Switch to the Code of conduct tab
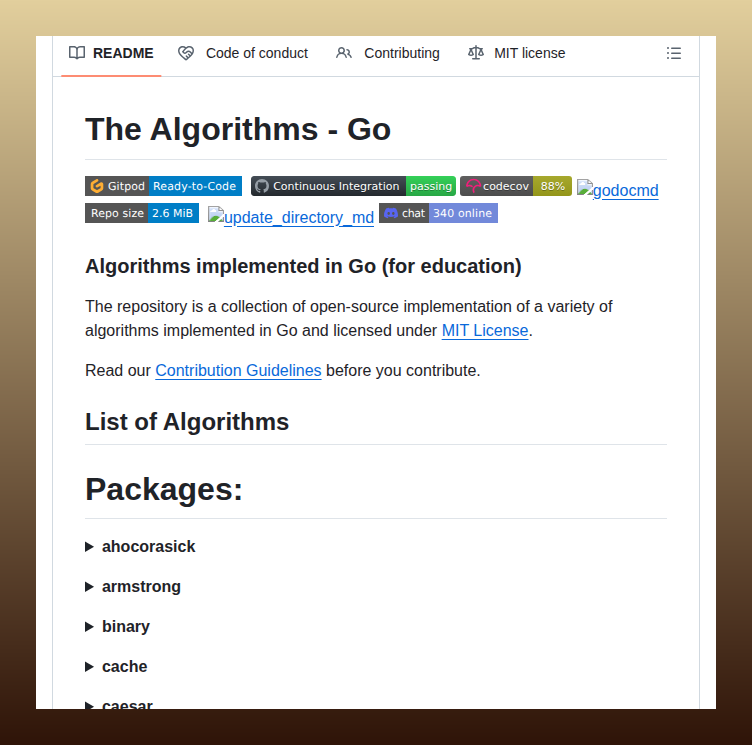 (x=243, y=53)
